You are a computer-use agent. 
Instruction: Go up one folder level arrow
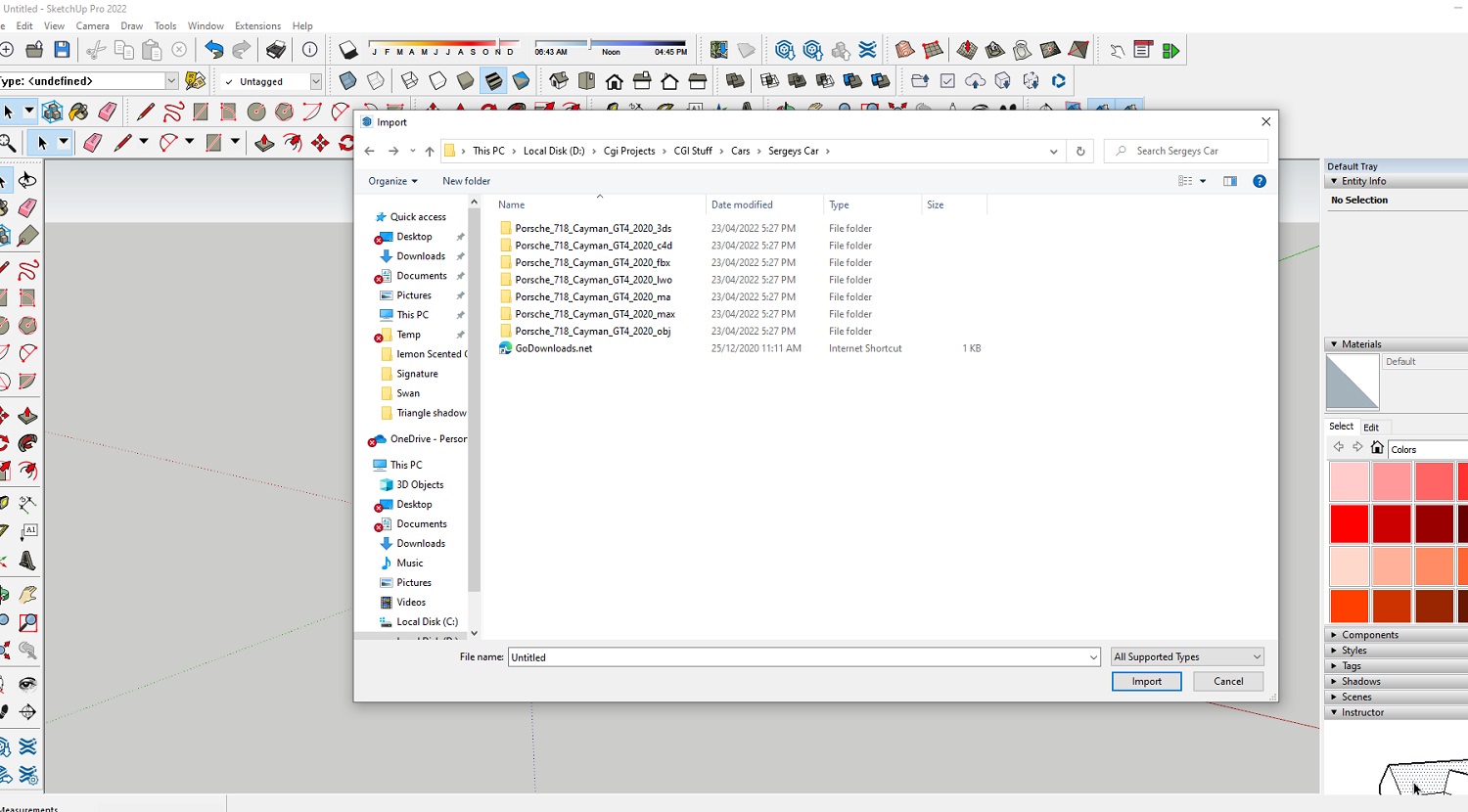tap(429, 151)
